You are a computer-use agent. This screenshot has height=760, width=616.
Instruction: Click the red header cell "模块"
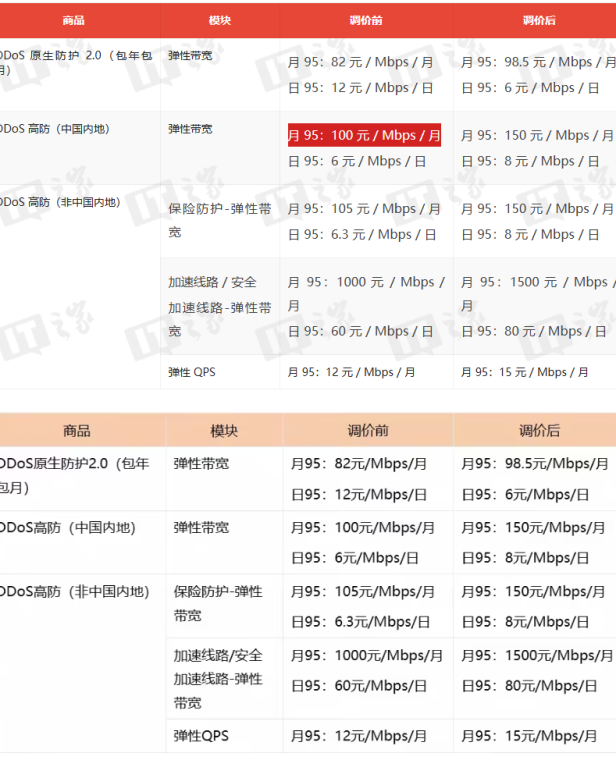pyautogui.click(x=220, y=20)
